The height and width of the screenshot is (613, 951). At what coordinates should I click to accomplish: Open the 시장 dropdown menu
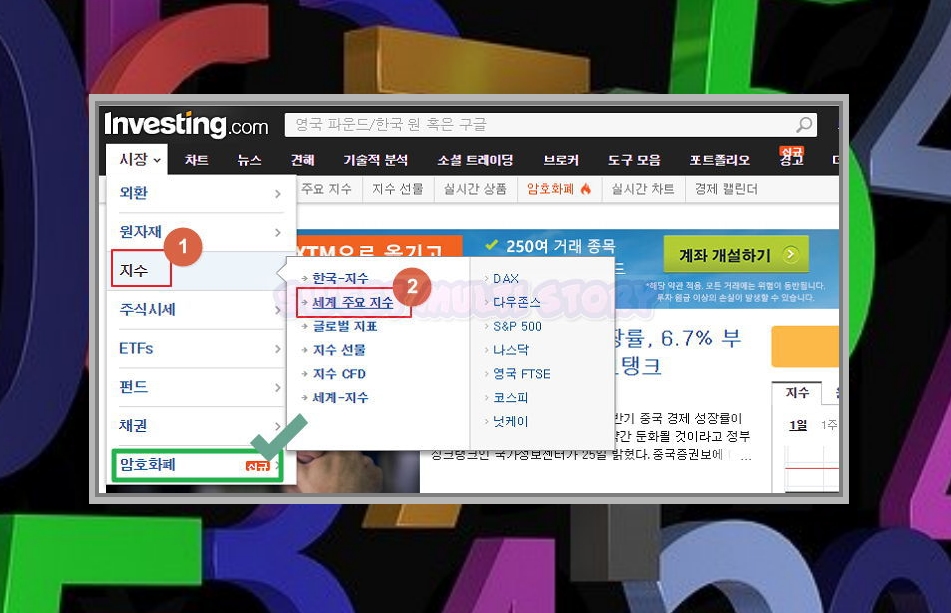click(x=137, y=159)
